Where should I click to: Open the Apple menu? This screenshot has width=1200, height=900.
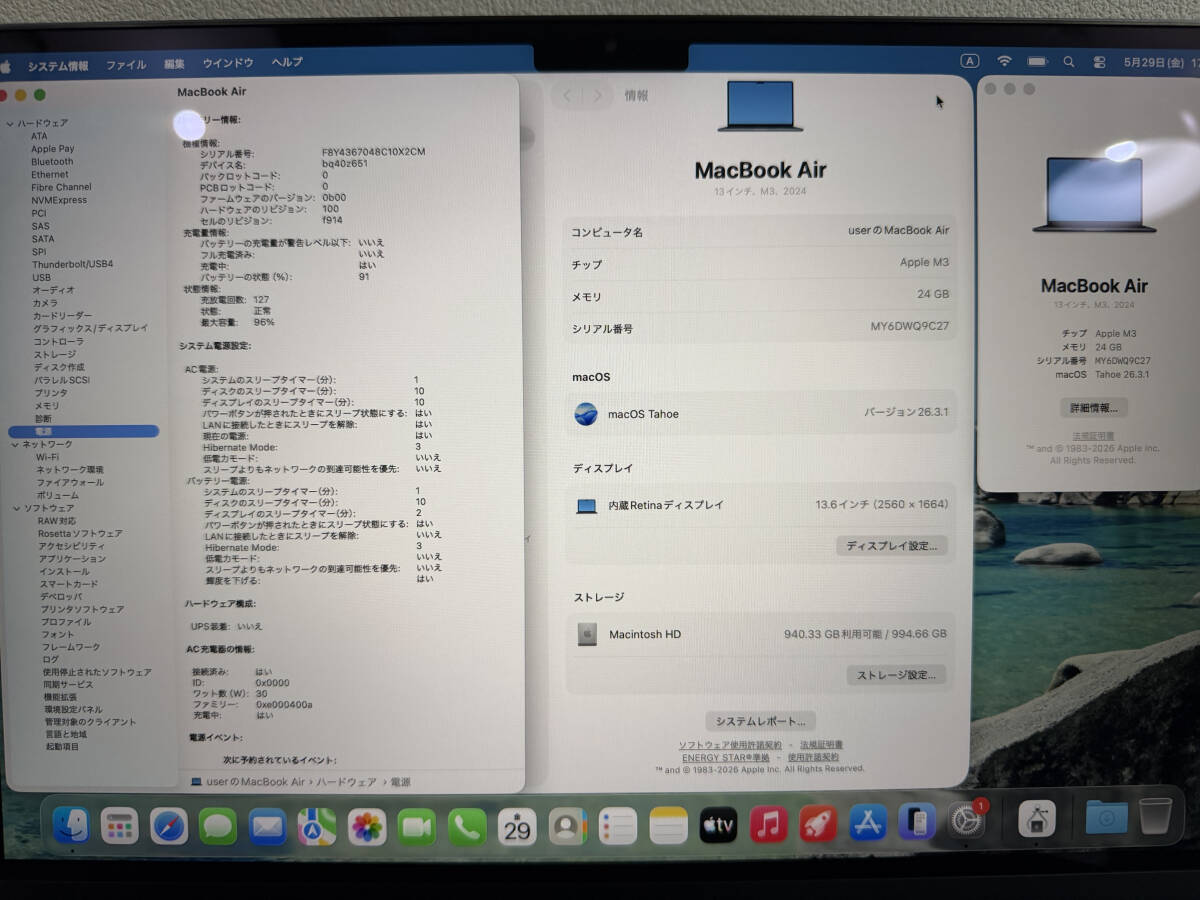(x=5, y=66)
